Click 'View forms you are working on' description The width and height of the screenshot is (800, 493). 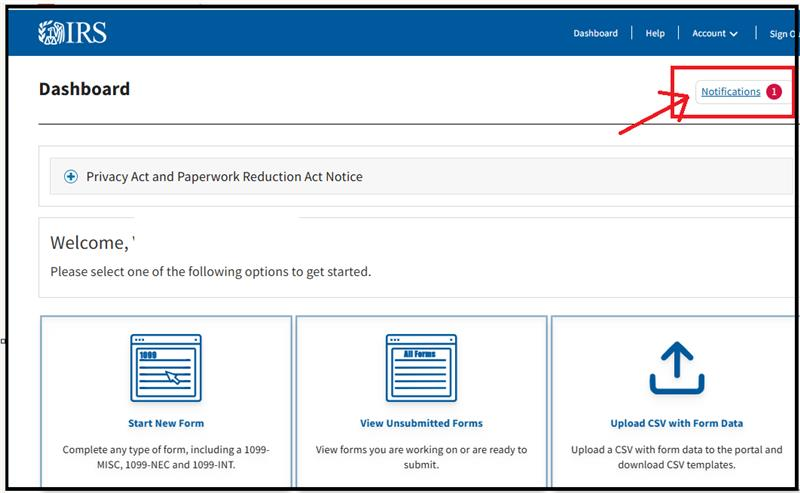[421, 457]
